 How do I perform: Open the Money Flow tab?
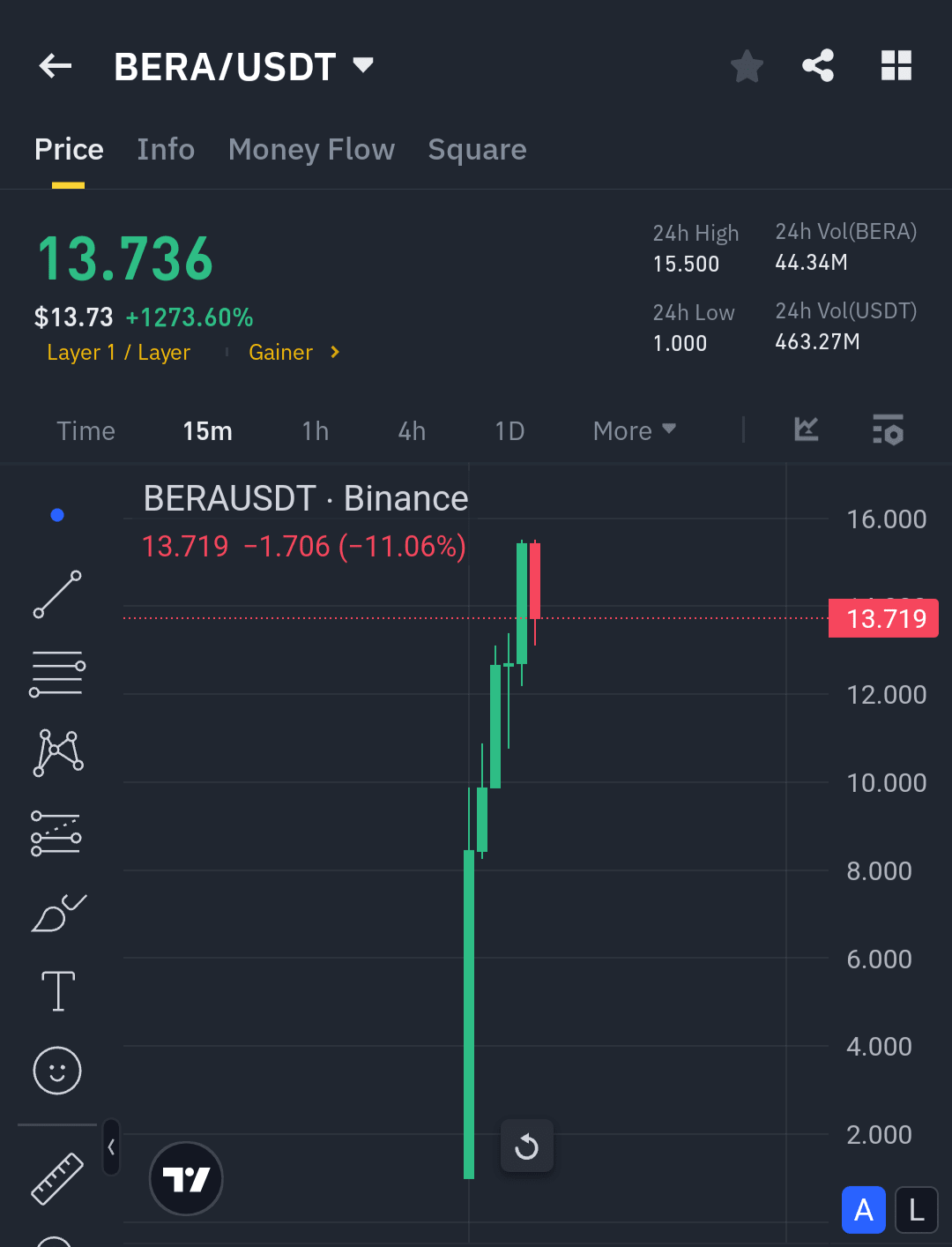[x=311, y=150]
